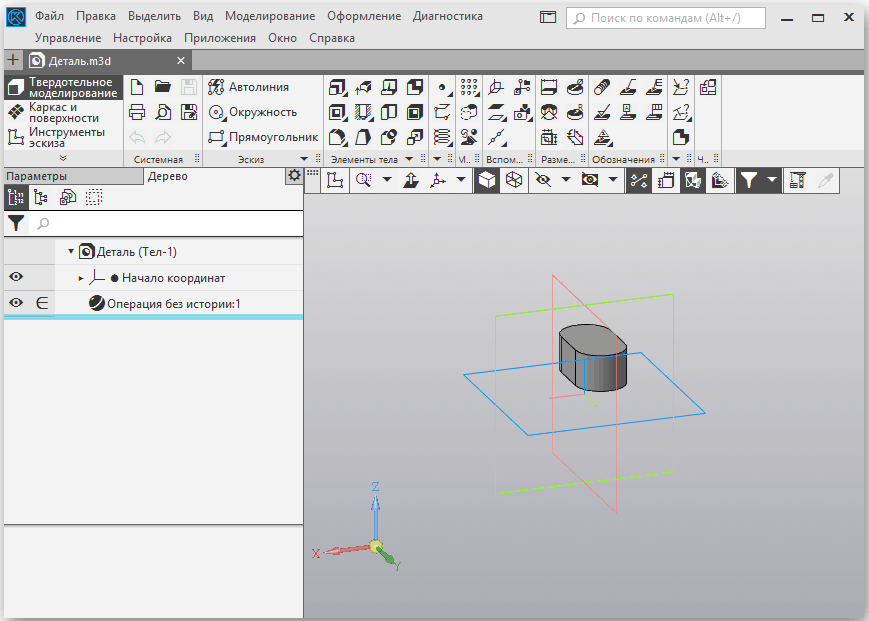The width and height of the screenshot is (869, 621).
Task: Click the cut-extrude icon in Элементы тела
Action: coord(337,112)
